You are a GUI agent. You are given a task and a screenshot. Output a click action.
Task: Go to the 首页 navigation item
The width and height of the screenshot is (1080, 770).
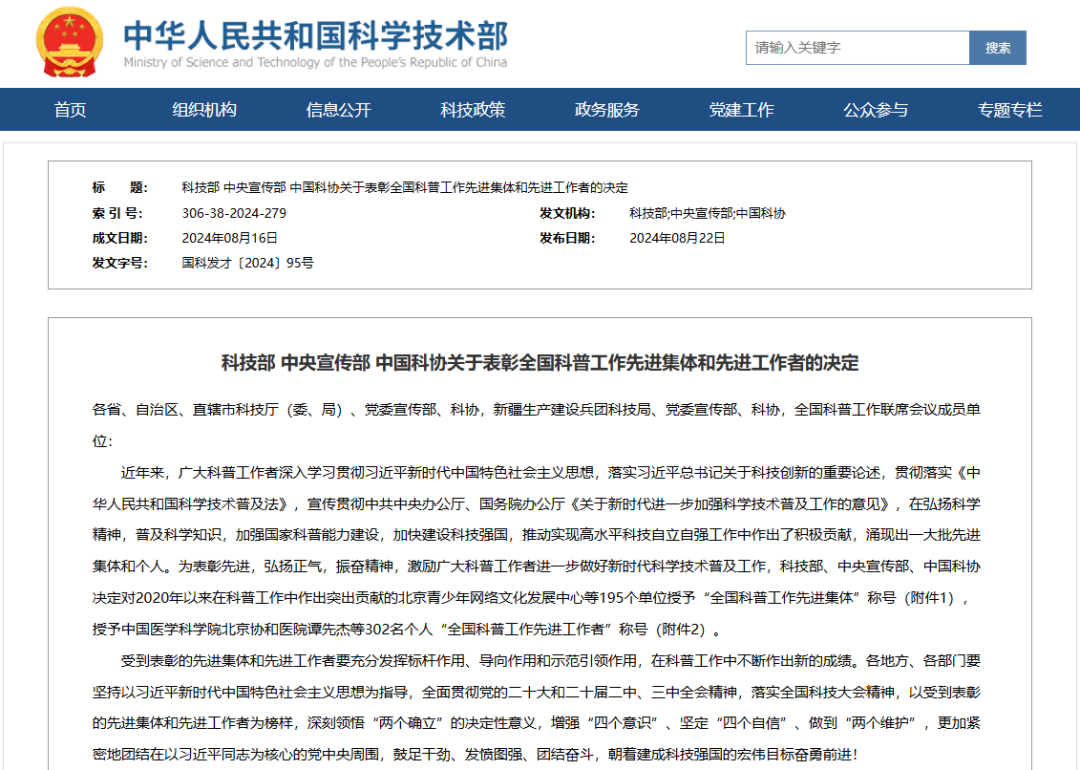tap(70, 110)
